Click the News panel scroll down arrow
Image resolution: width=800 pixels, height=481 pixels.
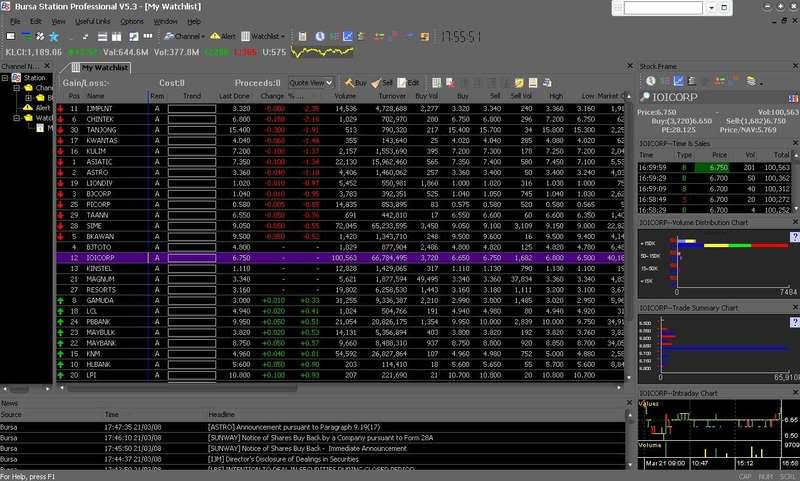coord(629,465)
